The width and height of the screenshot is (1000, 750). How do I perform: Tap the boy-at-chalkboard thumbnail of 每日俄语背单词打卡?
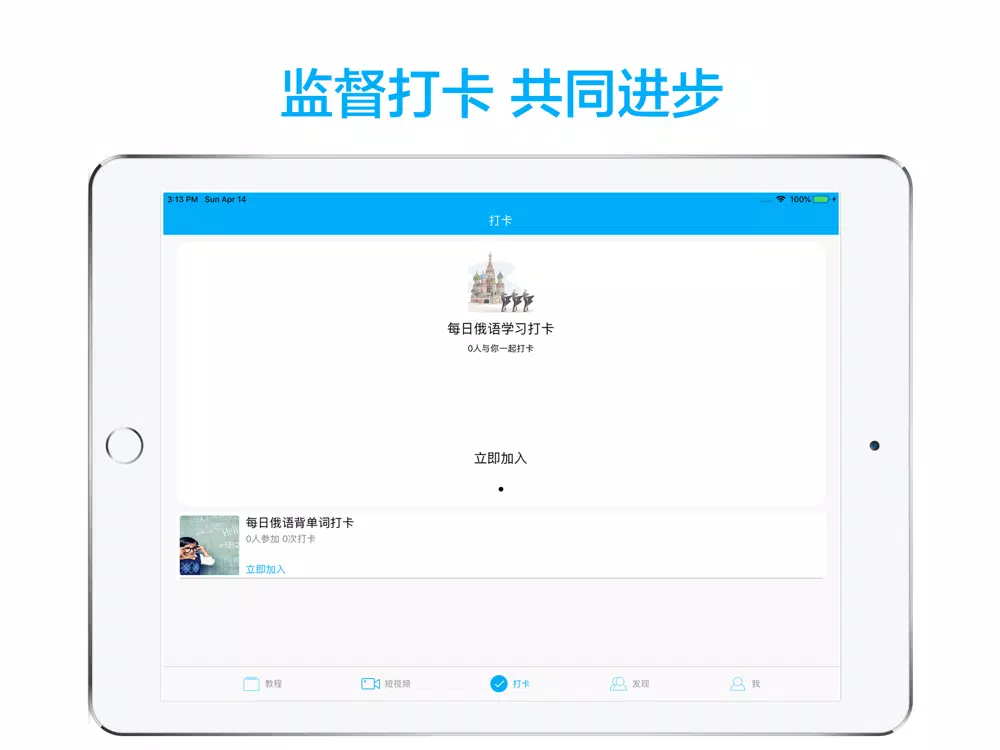[209, 545]
